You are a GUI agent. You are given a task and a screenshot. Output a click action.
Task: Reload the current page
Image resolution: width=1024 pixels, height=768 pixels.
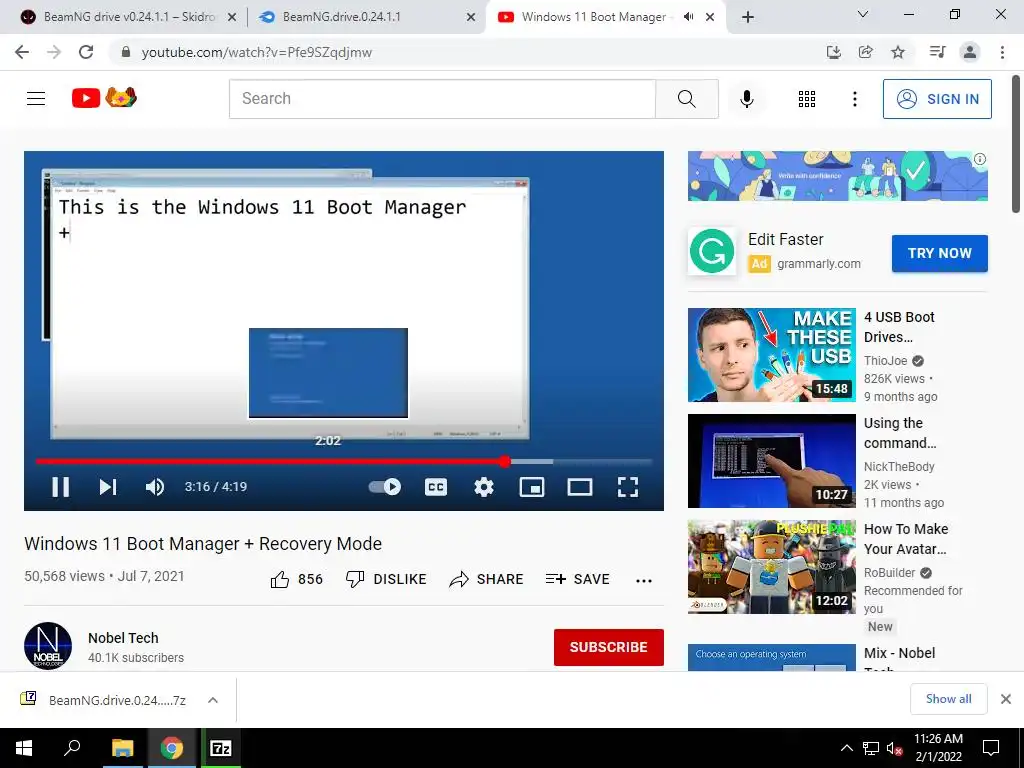[x=86, y=52]
